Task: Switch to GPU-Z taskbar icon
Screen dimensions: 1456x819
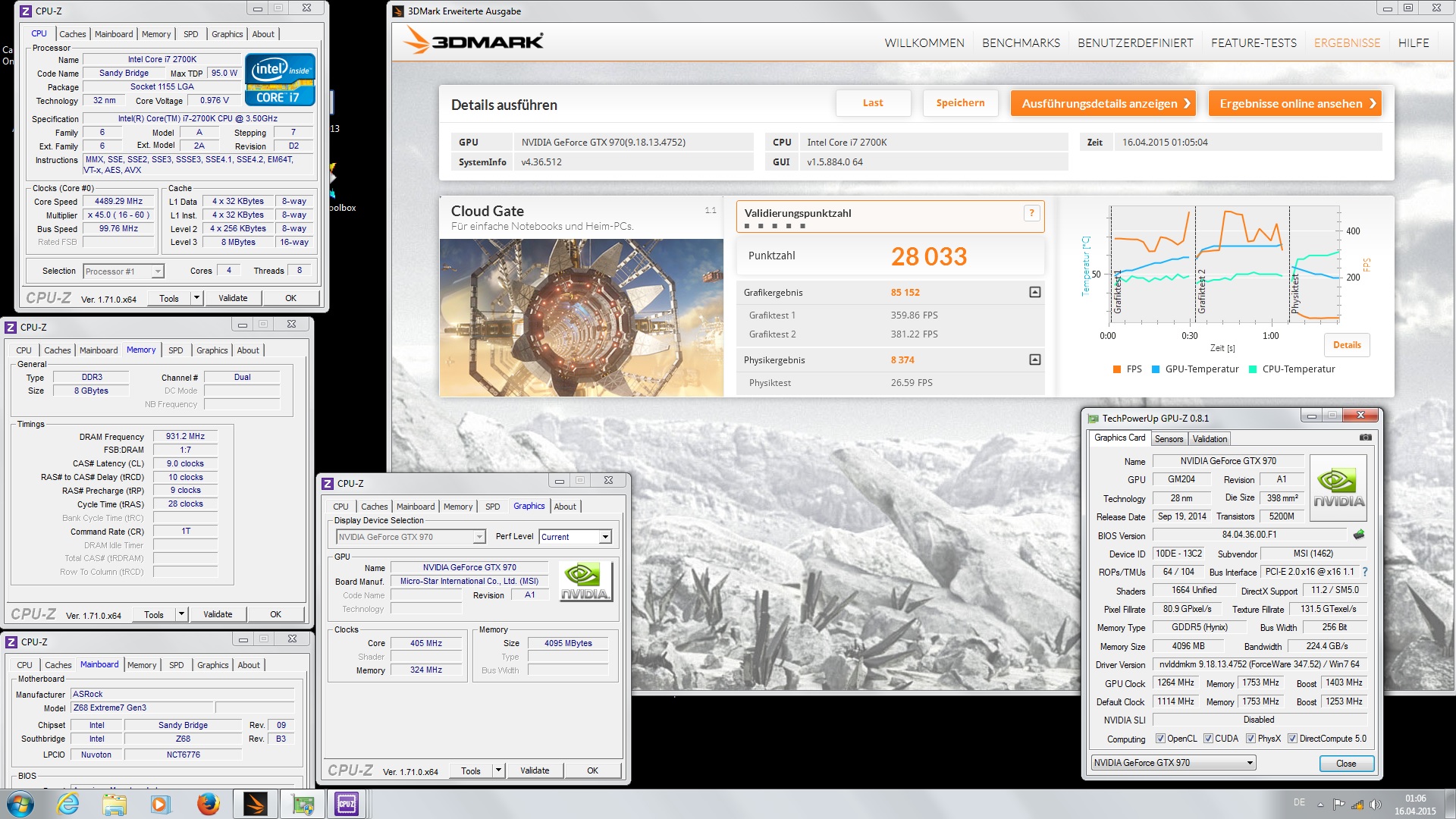Action: point(302,804)
